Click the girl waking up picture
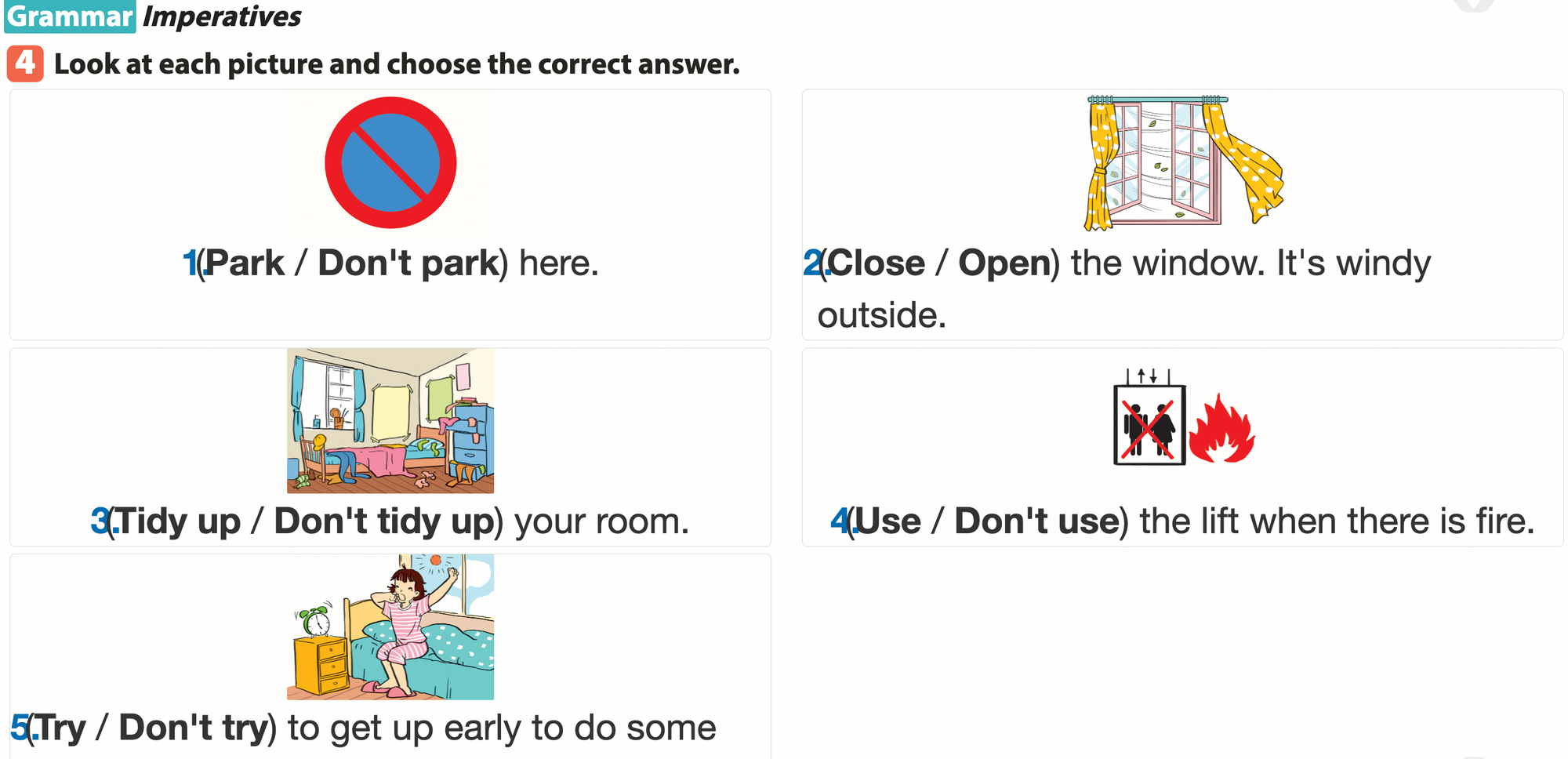Screen dimensions: 1568x759 click(390, 627)
